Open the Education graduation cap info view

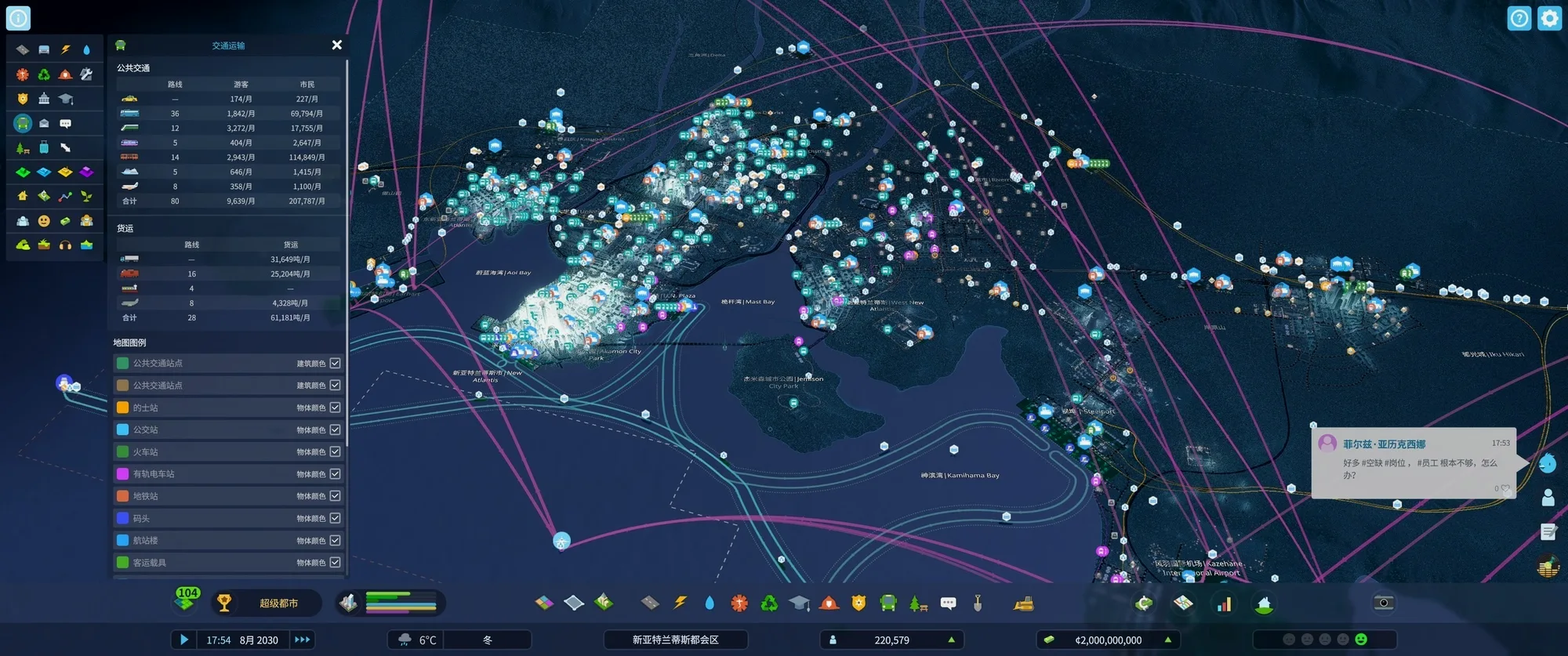coord(65,99)
